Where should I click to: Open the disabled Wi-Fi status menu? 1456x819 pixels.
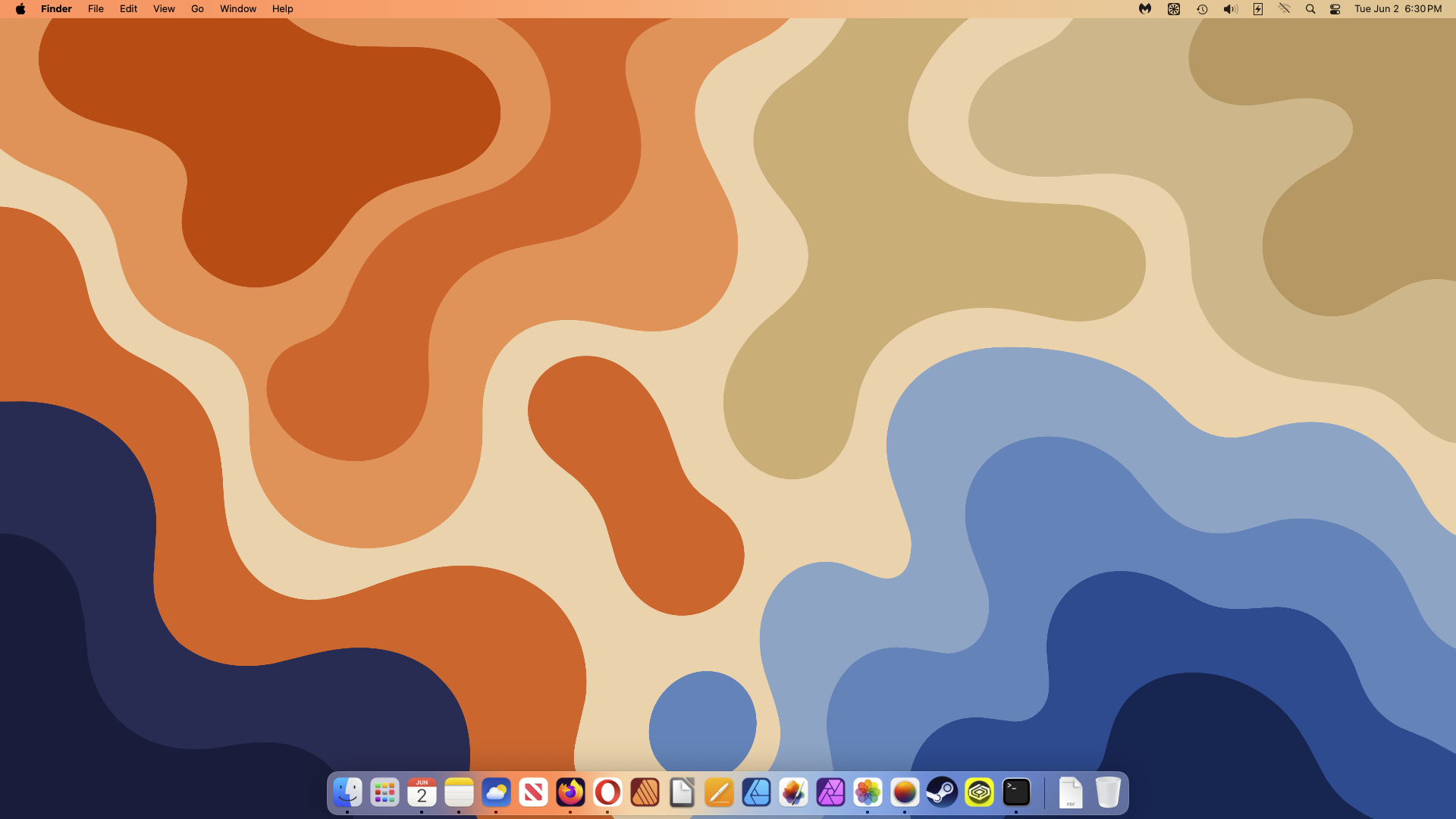(x=1285, y=9)
